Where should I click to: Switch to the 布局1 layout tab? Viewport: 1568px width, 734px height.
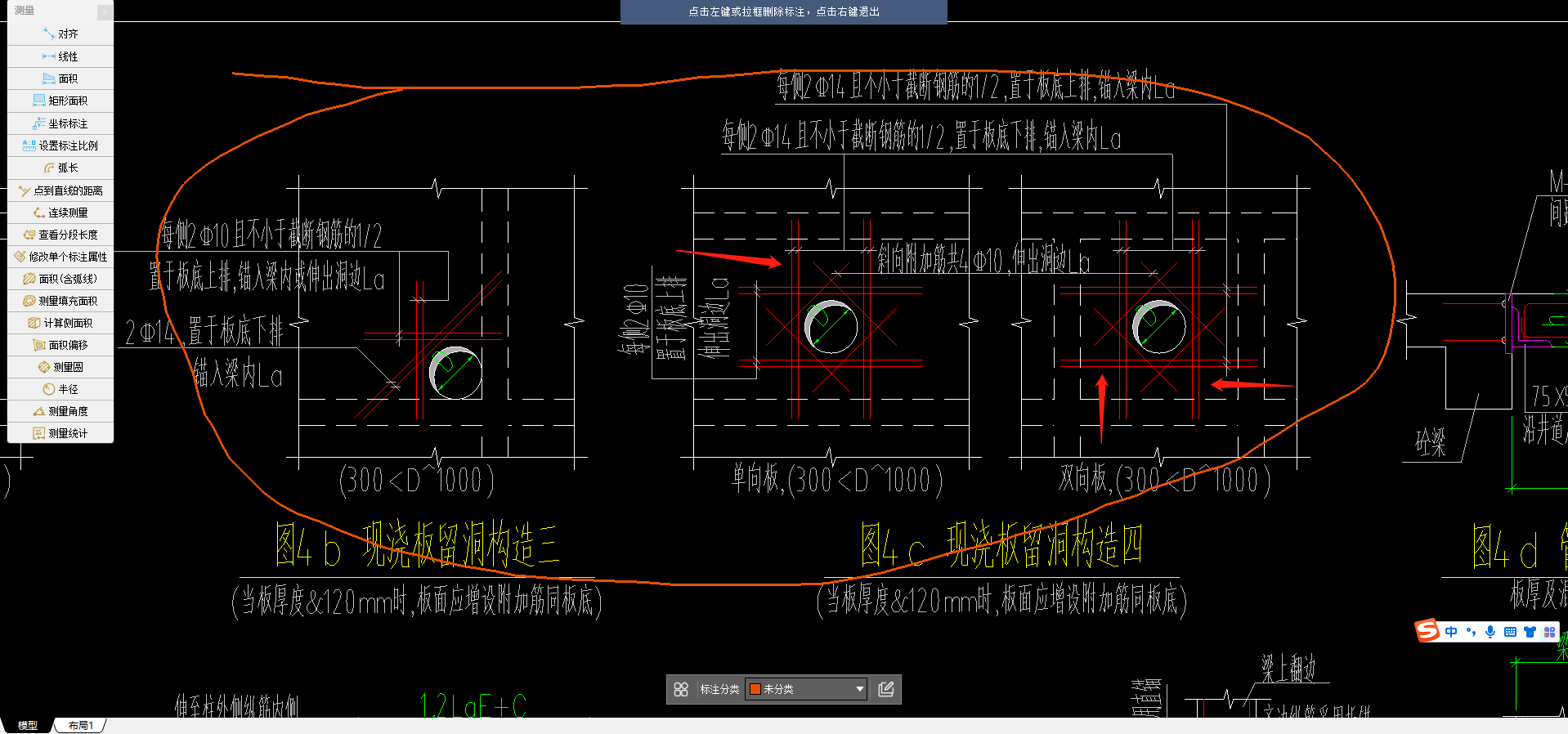point(81,725)
